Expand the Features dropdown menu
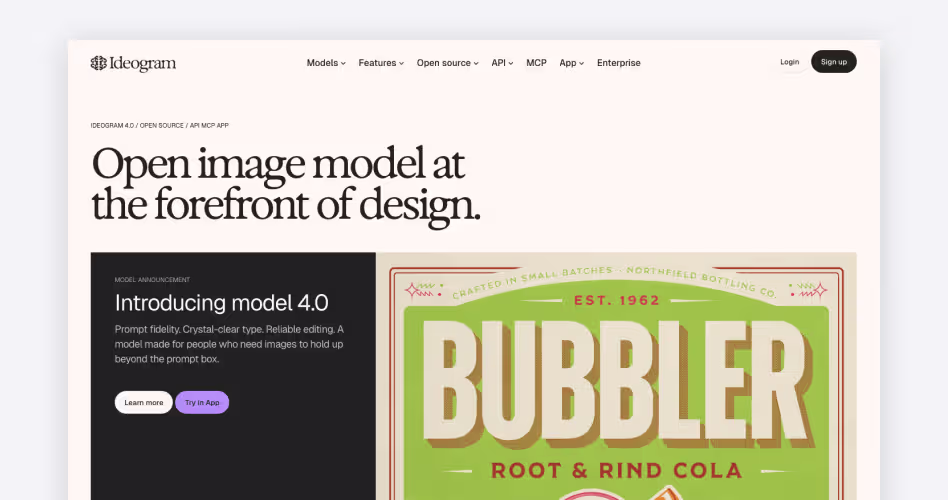This screenshot has height=500, width=948. point(381,63)
